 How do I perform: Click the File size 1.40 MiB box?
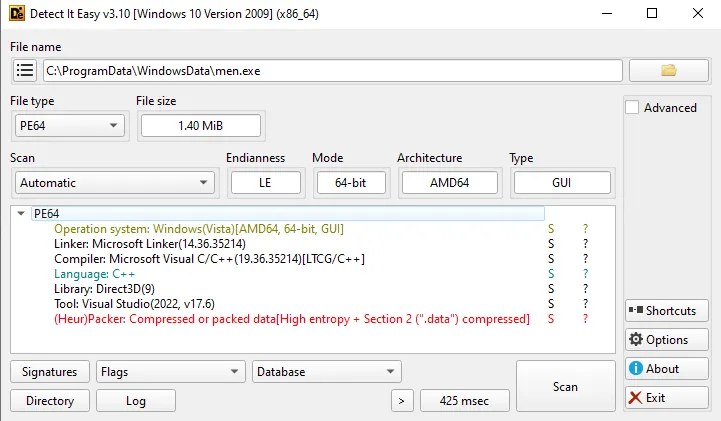[x=200, y=125]
